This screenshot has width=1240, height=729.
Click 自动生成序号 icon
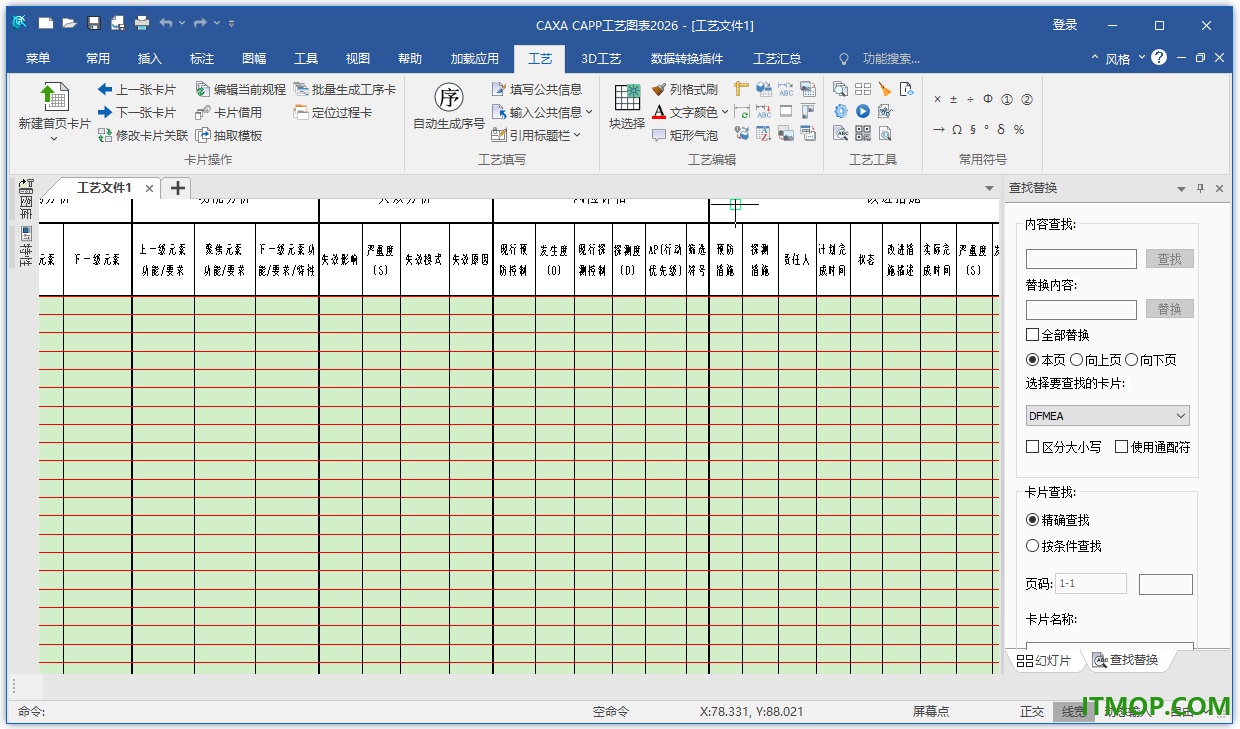[x=449, y=98]
